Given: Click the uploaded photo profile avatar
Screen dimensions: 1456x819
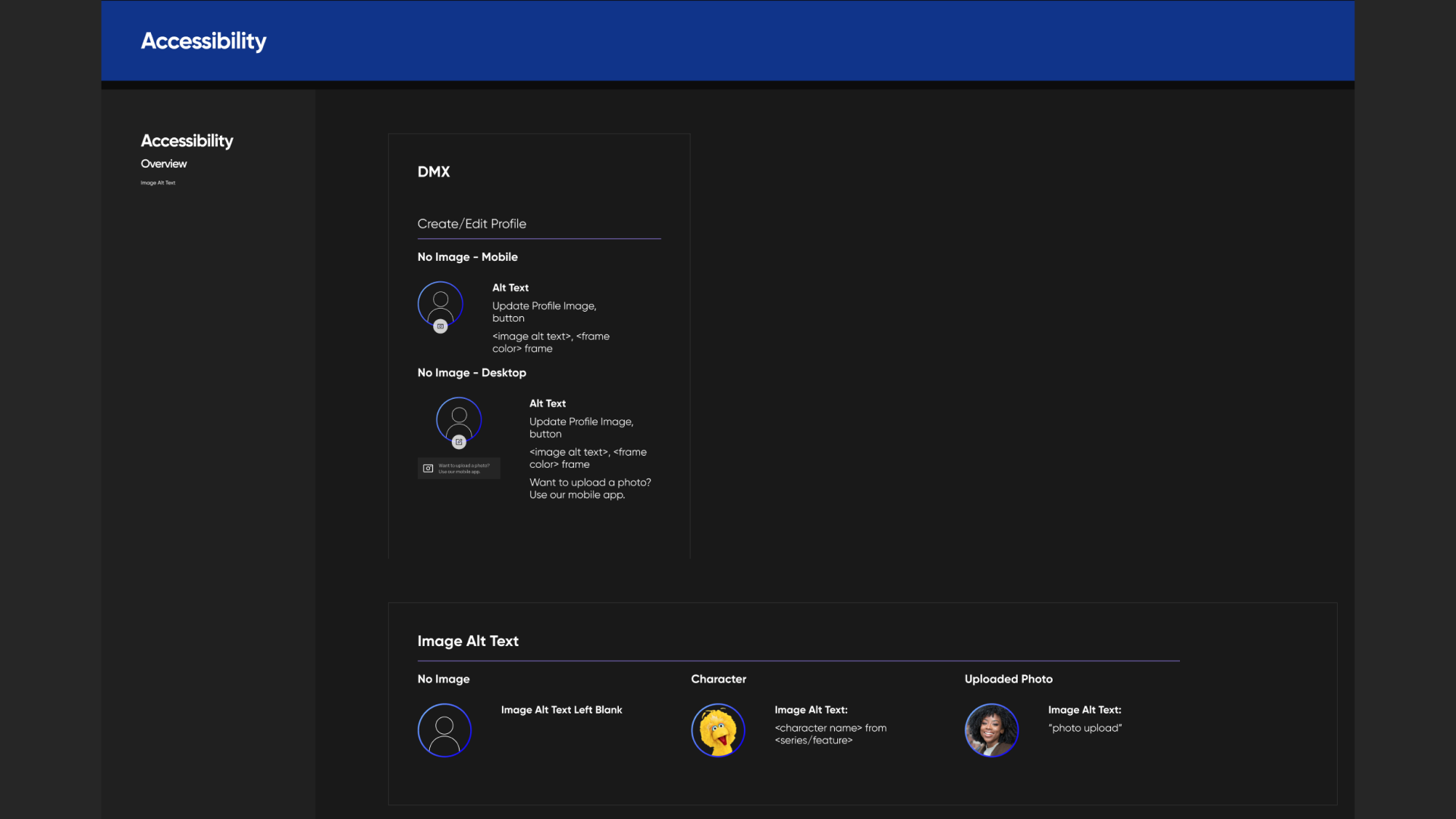Looking at the screenshot, I should tap(991, 730).
